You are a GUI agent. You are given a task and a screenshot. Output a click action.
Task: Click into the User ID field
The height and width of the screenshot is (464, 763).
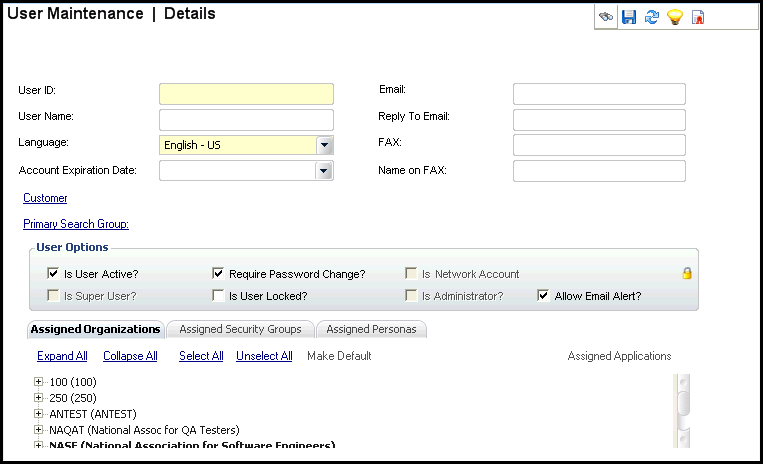tap(246, 94)
